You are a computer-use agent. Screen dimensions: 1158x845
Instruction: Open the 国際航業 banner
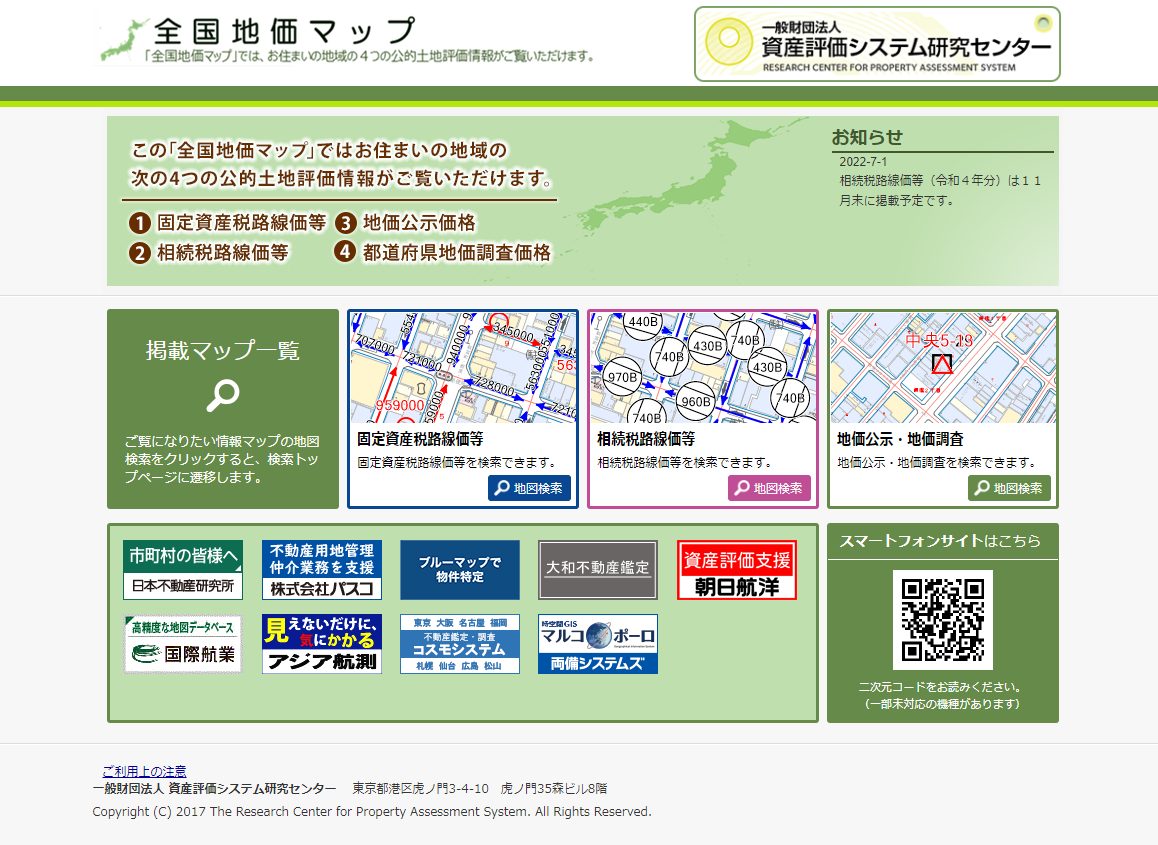[182, 644]
